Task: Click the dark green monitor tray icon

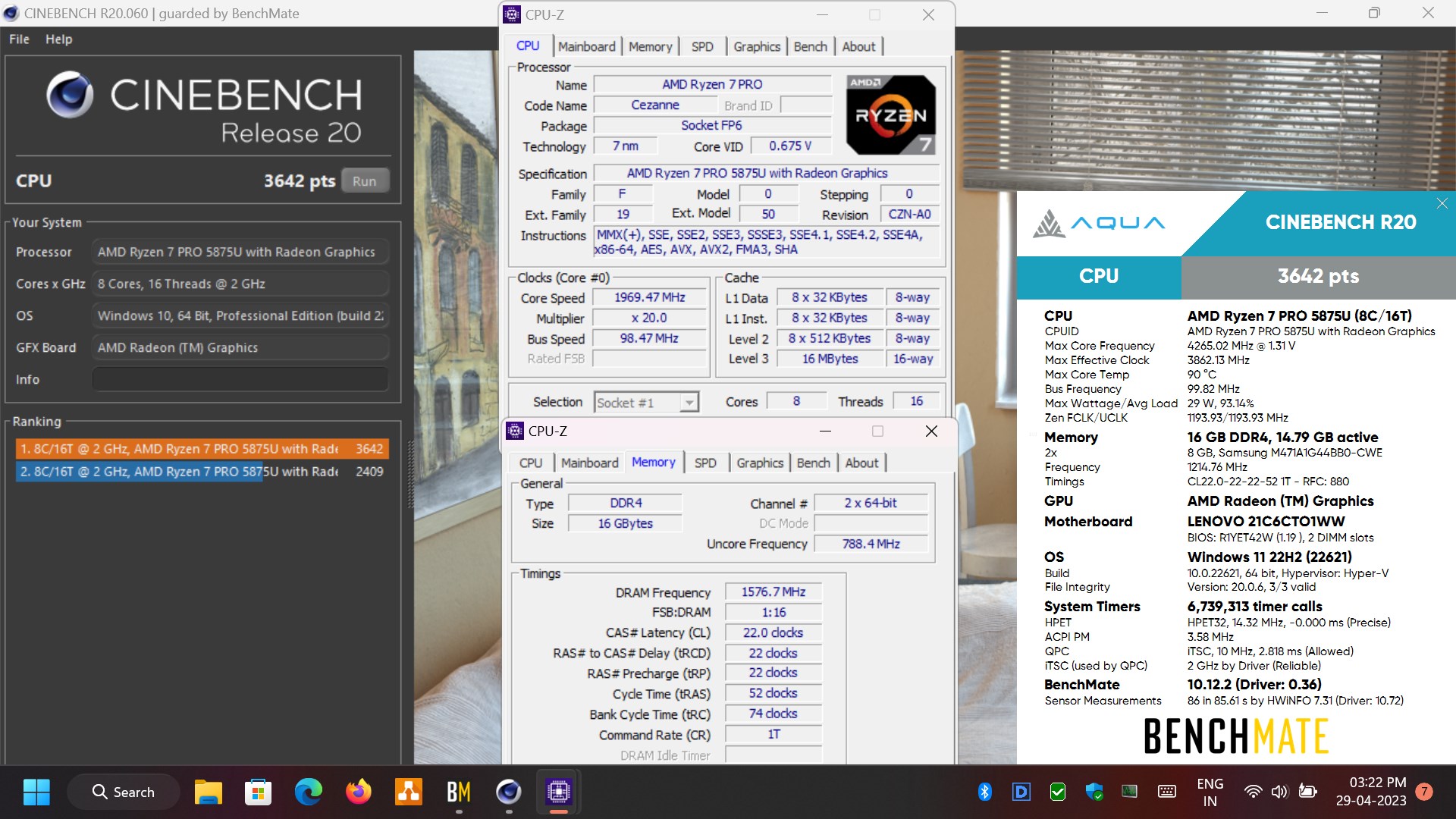Action: tap(1130, 792)
